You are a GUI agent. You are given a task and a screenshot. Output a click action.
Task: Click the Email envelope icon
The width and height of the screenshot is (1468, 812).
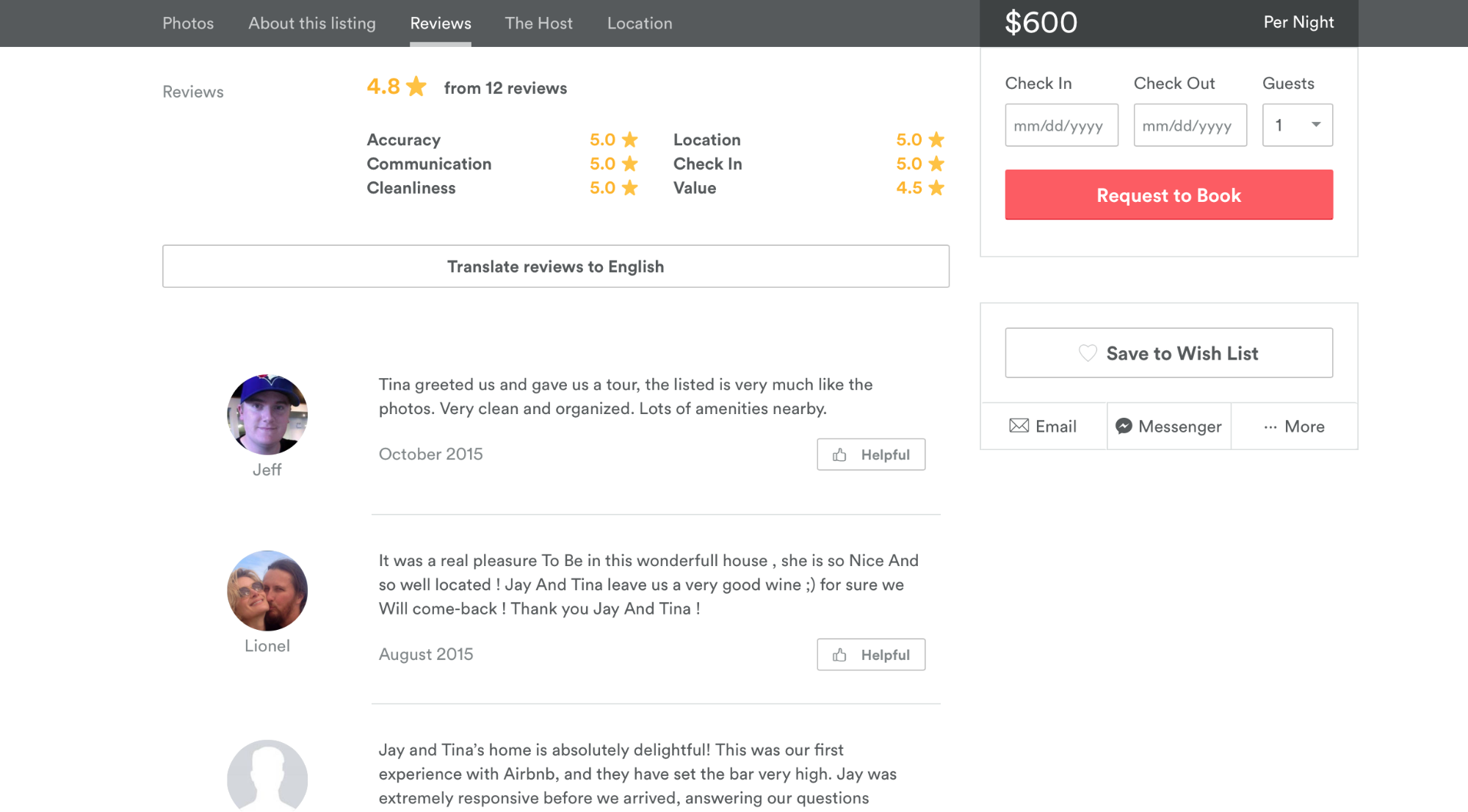[1019, 426]
